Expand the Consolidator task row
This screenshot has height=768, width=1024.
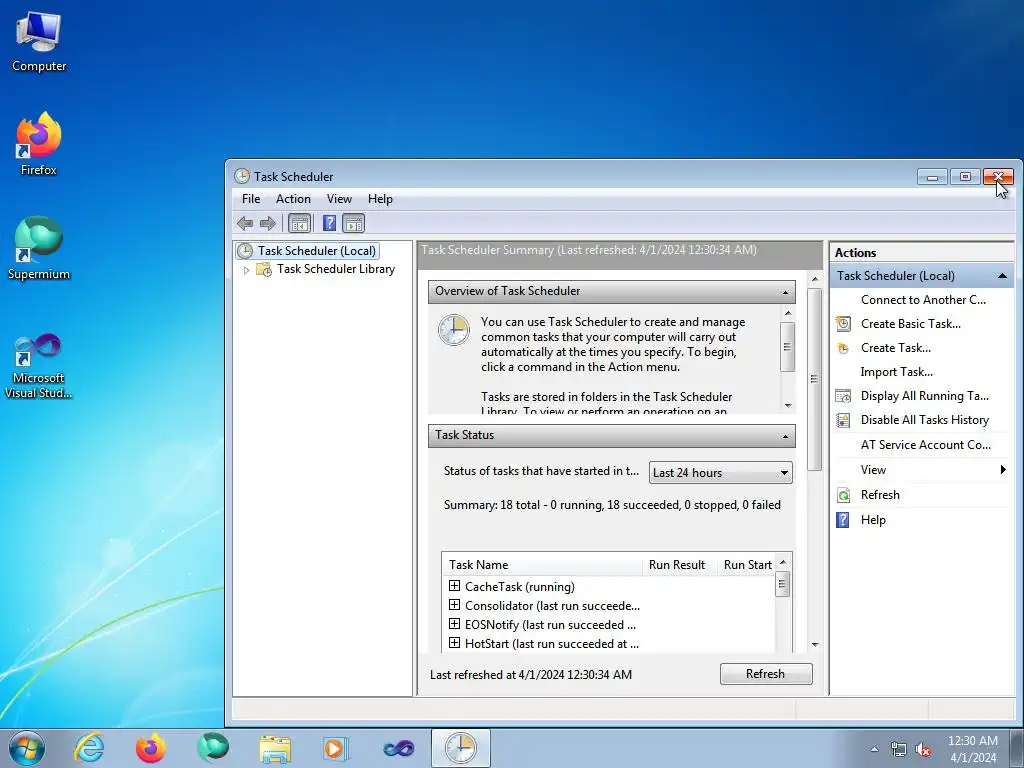(x=455, y=605)
